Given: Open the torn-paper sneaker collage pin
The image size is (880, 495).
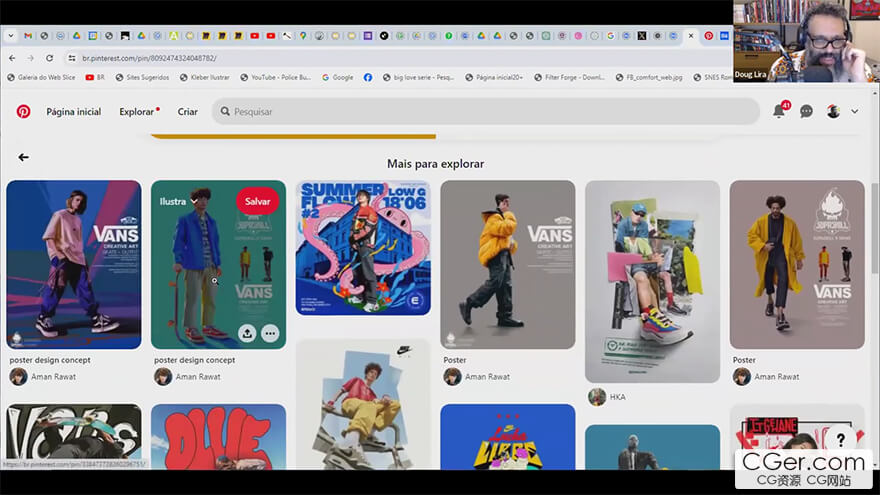Looking at the screenshot, I should tap(652, 281).
